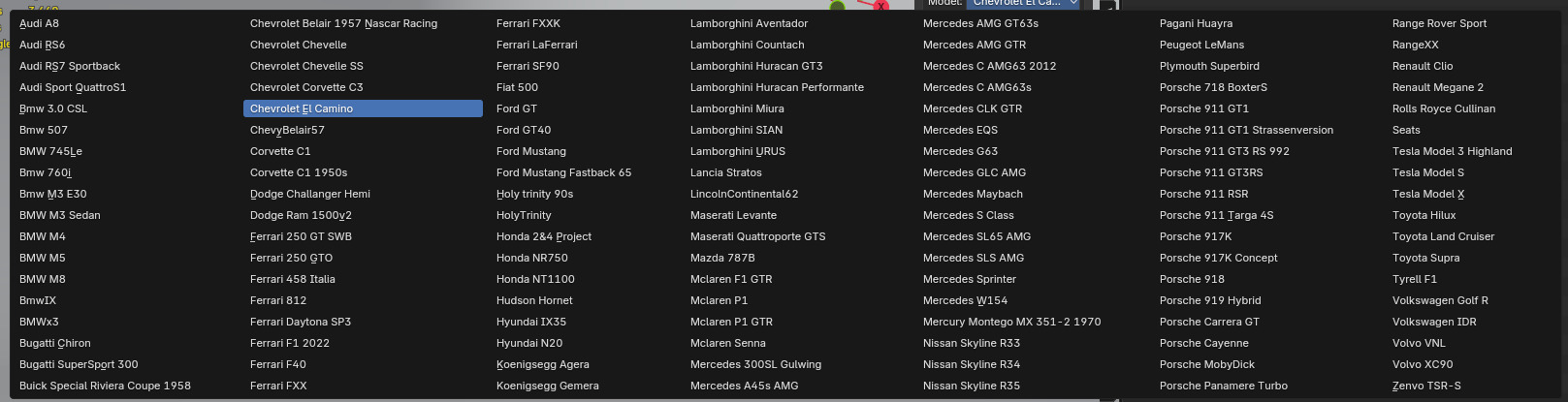Pick Buick Special Riviera Coupe 1958
The width and height of the screenshot is (1568, 402).
105,386
